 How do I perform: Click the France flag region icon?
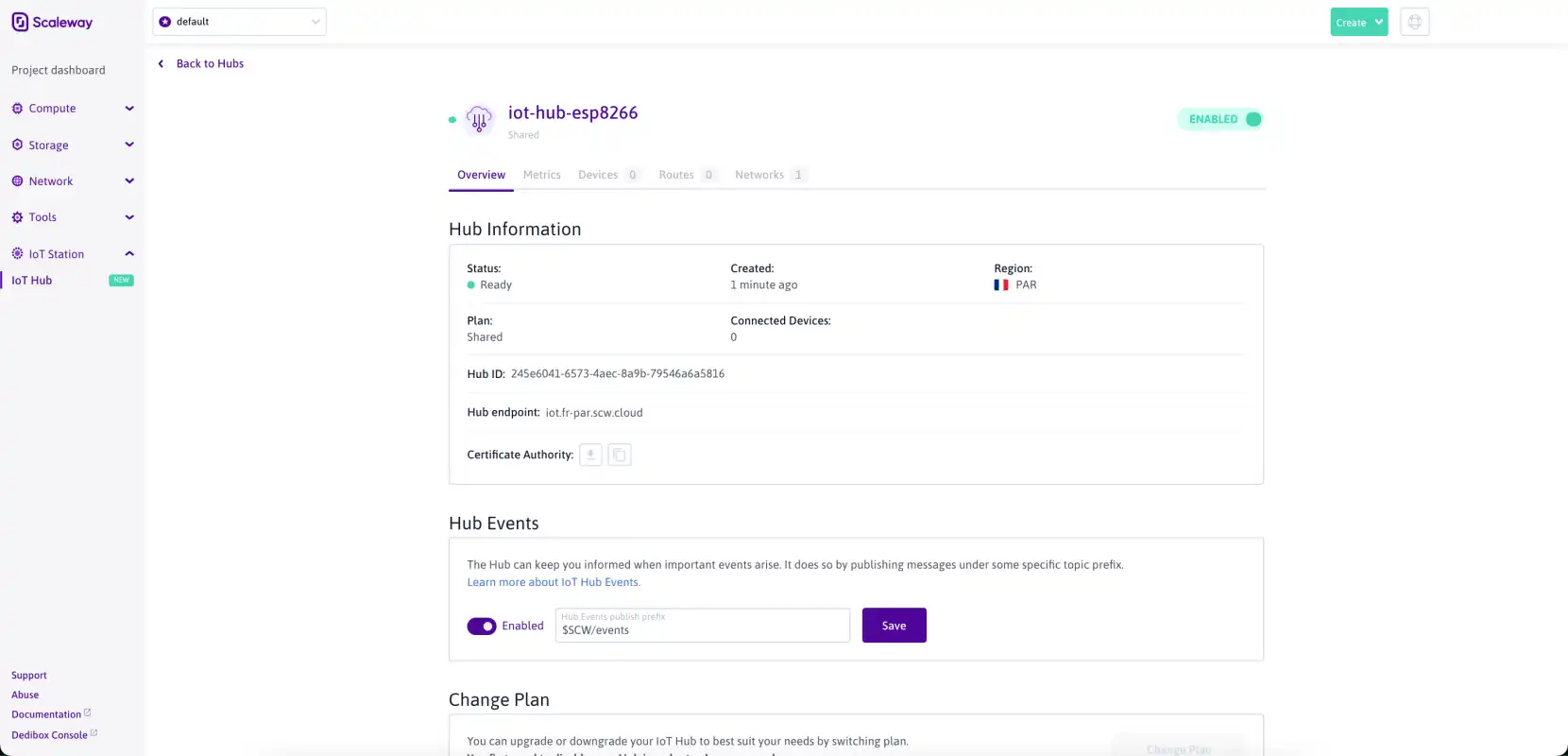pyautogui.click(x=1001, y=284)
